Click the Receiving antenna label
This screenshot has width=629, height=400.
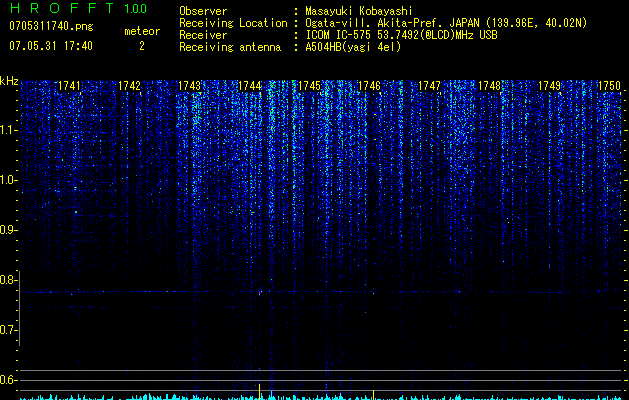230,47
